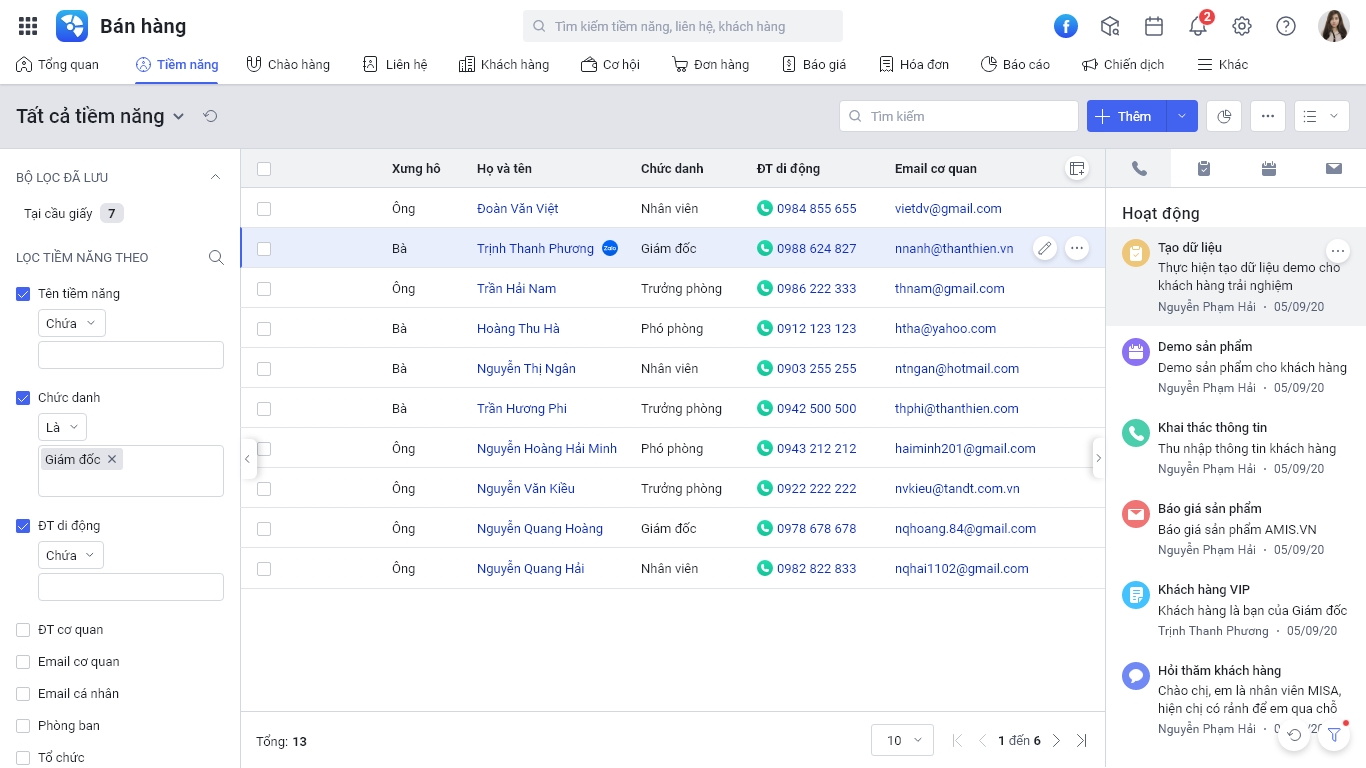Viewport: 1366px width, 768px height.
Task: Expand the page size dropdown showing 10
Action: [x=903, y=741]
